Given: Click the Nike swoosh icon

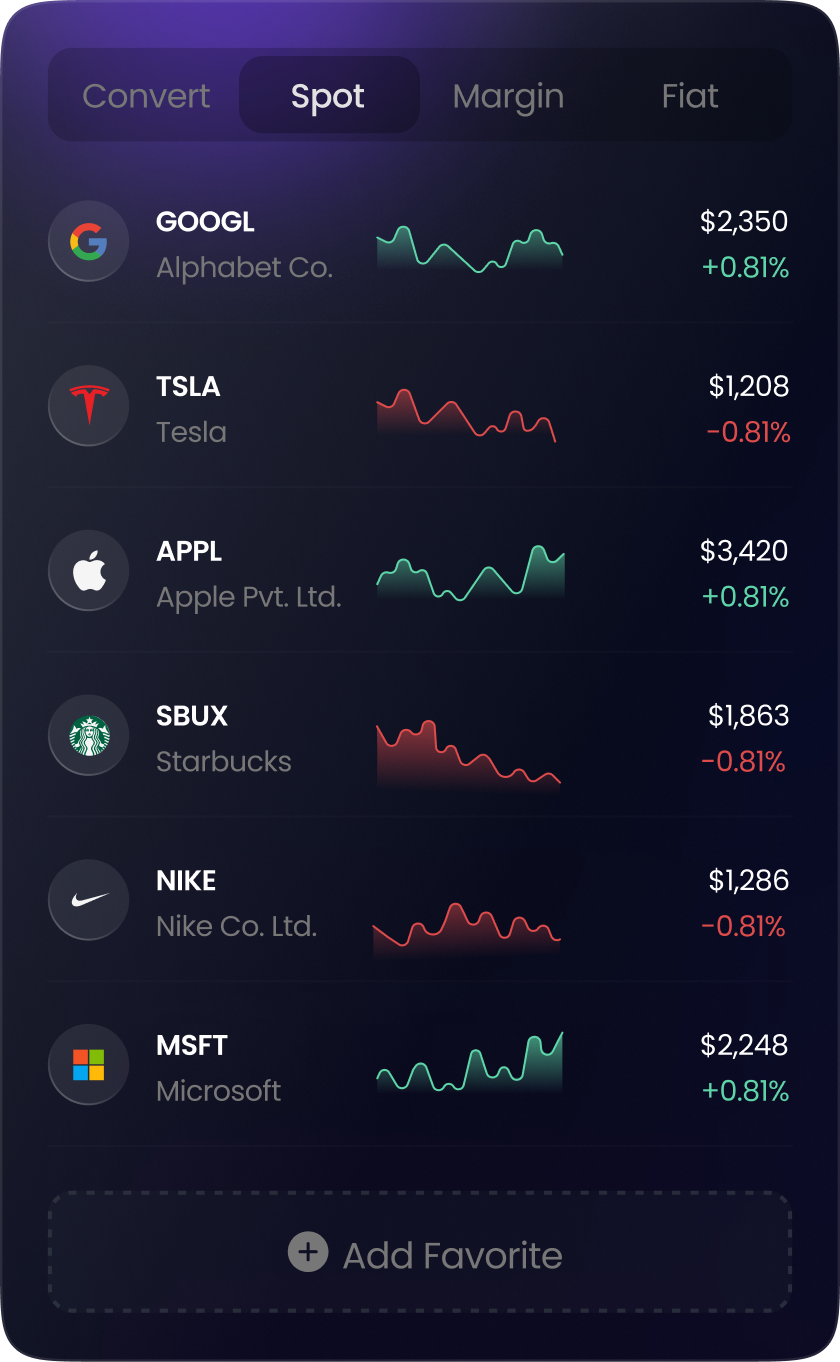Looking at the screenshot, I should click(x=88, y=900).
